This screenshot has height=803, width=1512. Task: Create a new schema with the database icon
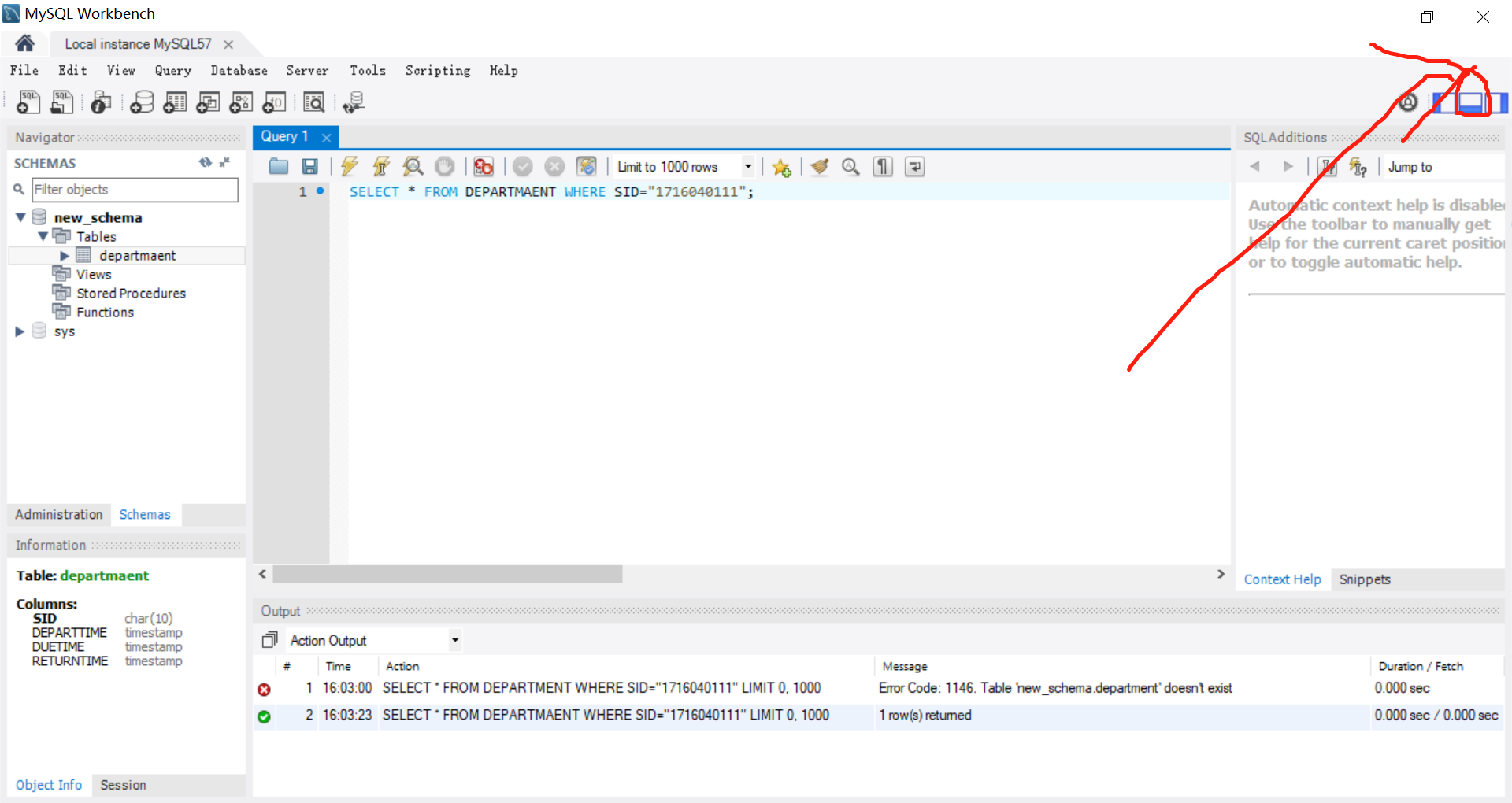point(142,102)
